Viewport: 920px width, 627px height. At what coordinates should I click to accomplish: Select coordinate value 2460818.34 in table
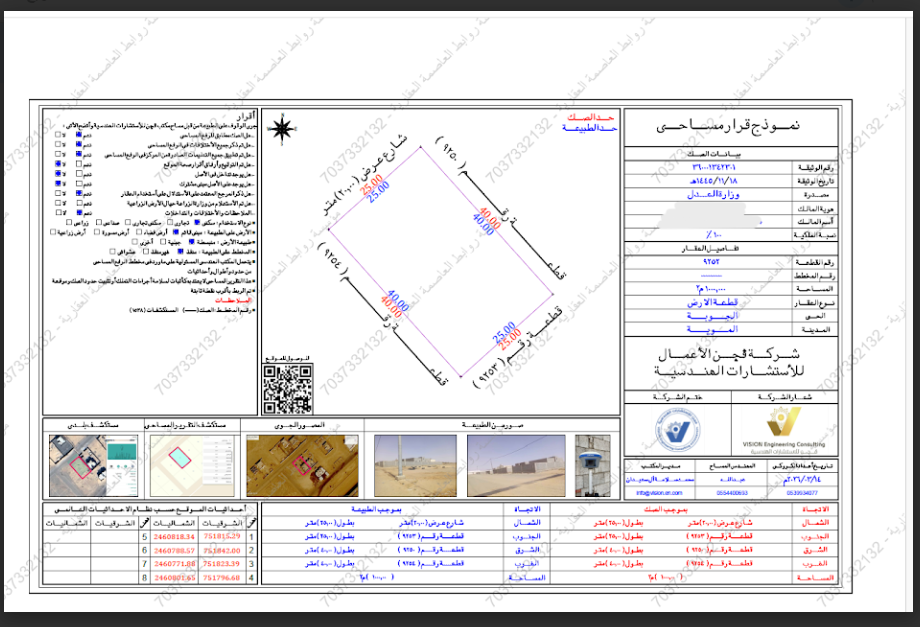174,537
